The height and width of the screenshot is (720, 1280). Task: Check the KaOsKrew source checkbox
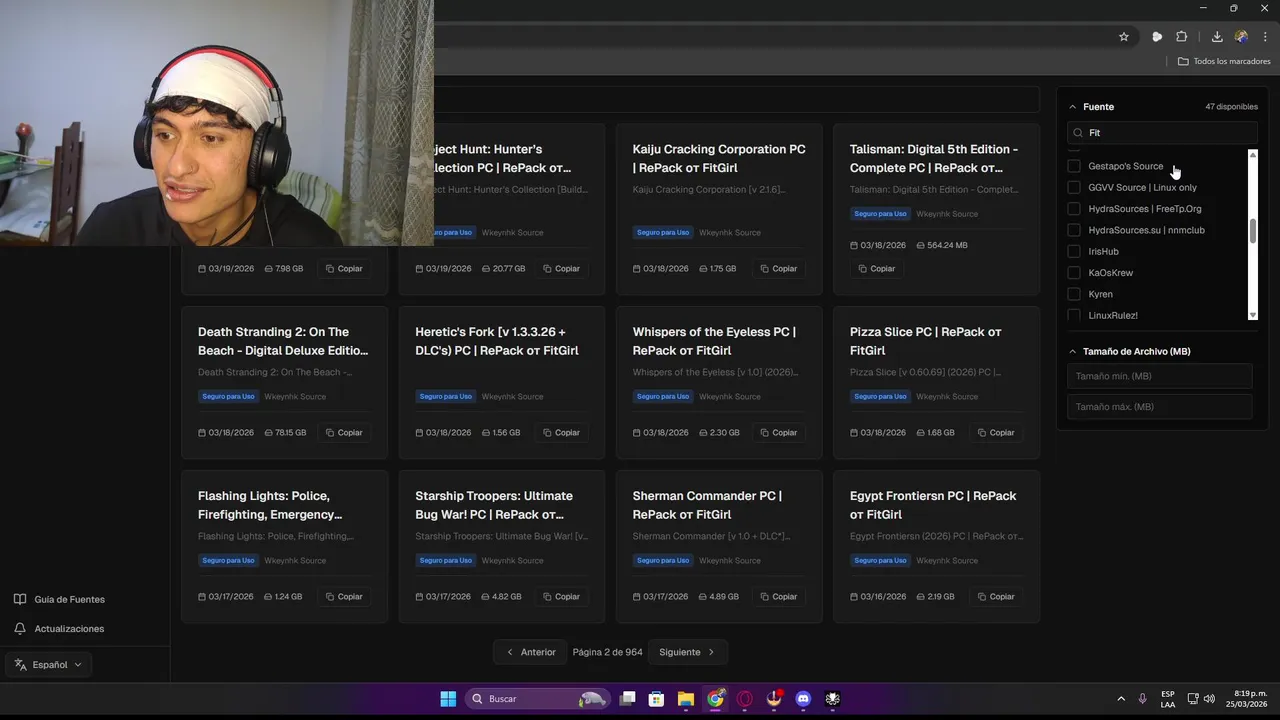(1074, 273)
